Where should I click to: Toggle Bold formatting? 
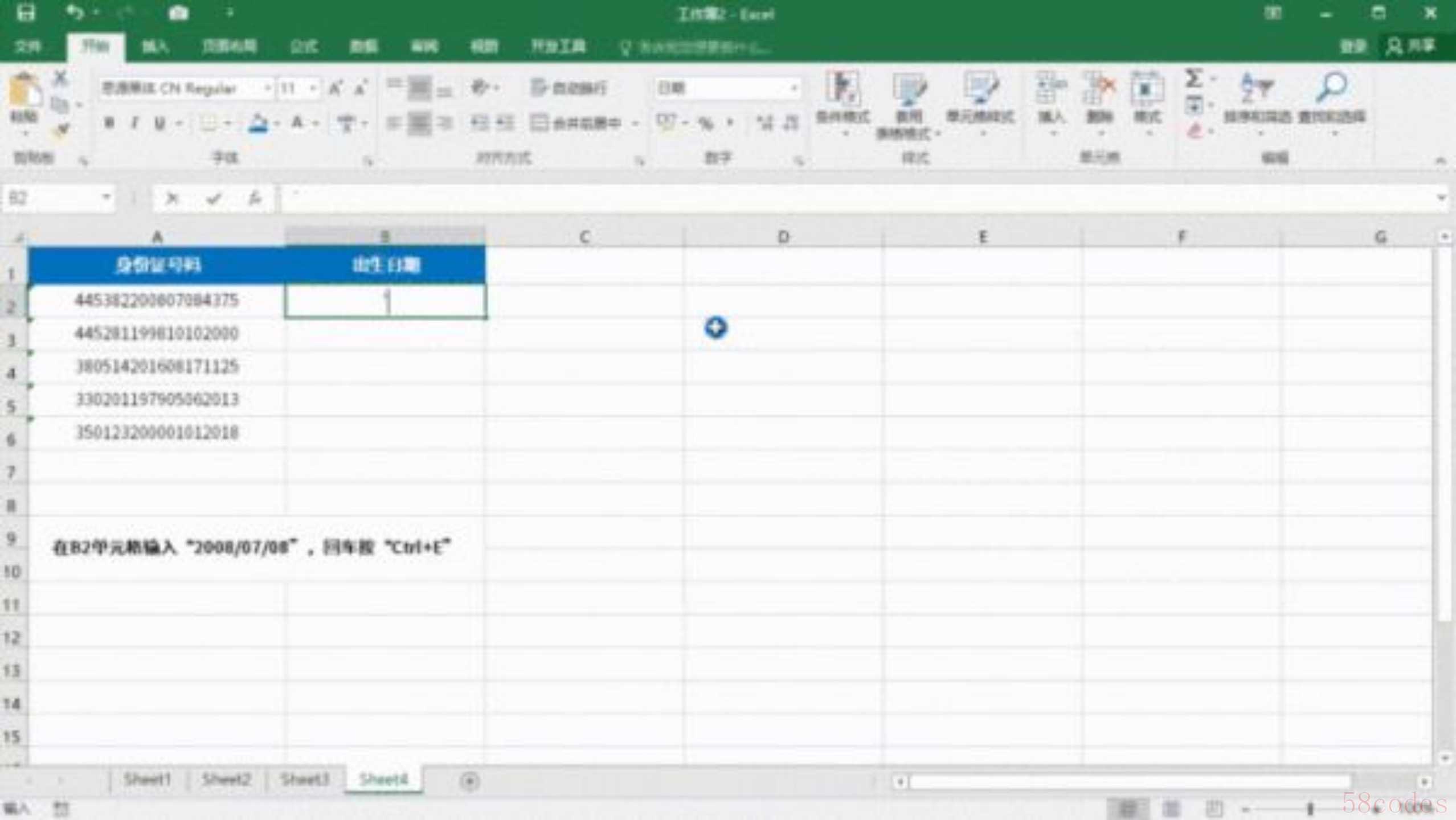click(109, 122)
